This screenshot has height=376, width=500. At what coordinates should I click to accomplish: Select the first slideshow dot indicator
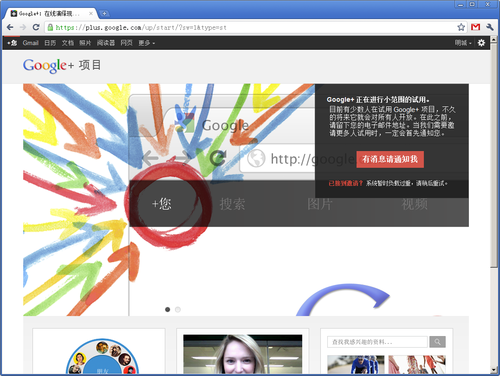pyautogui.click(x=168, y=310)
